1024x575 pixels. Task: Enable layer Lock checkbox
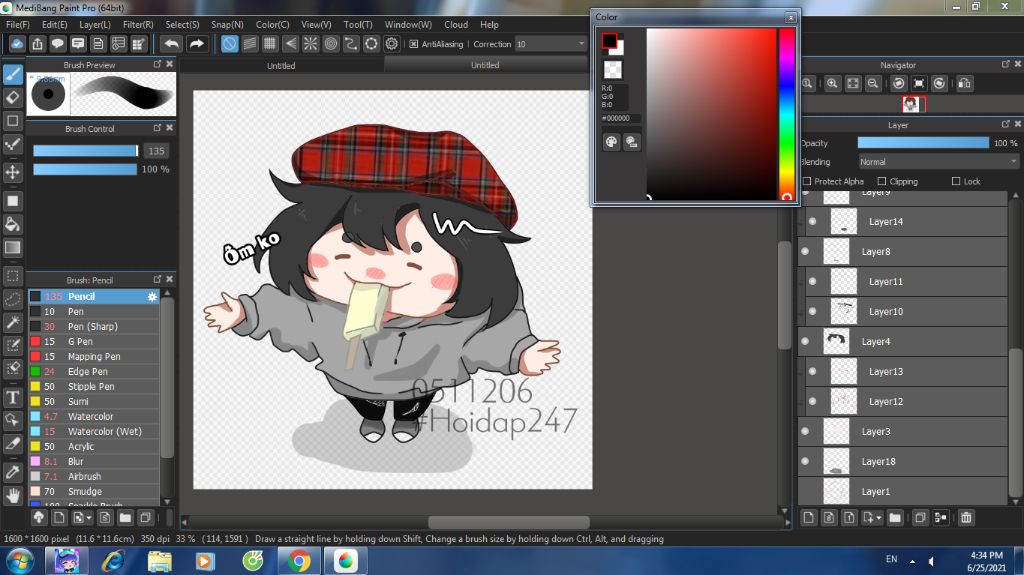pos(956,181)
